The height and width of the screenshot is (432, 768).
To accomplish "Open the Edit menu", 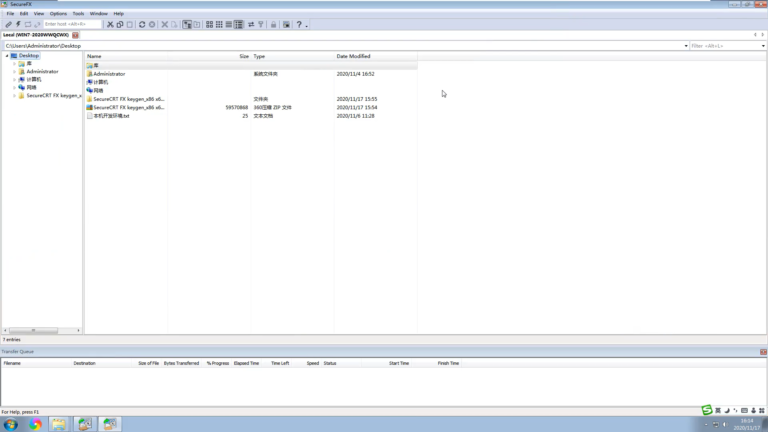I will pos(24,14).
